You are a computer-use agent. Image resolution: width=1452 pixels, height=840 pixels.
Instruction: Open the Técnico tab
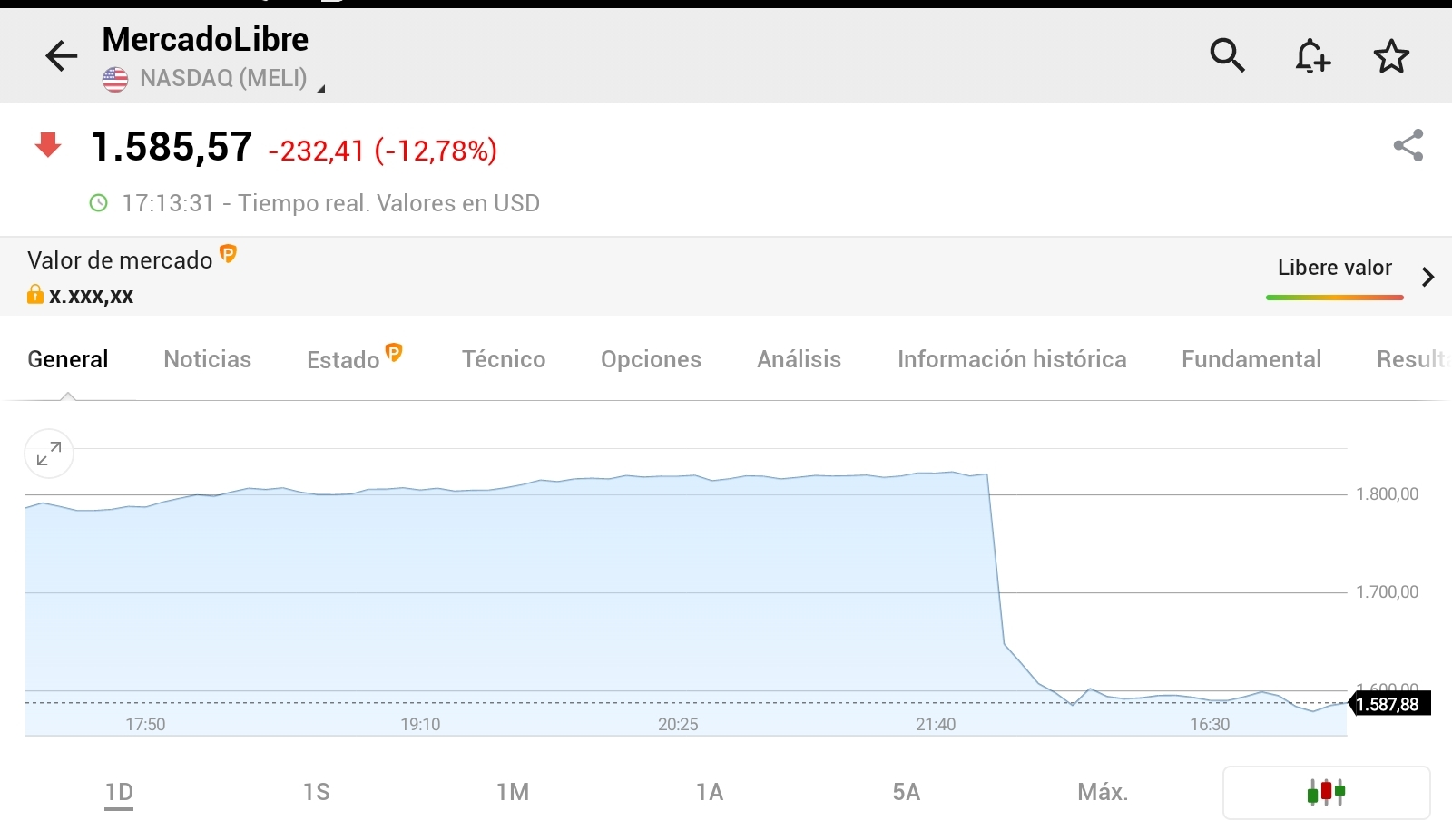click(504, 359)
